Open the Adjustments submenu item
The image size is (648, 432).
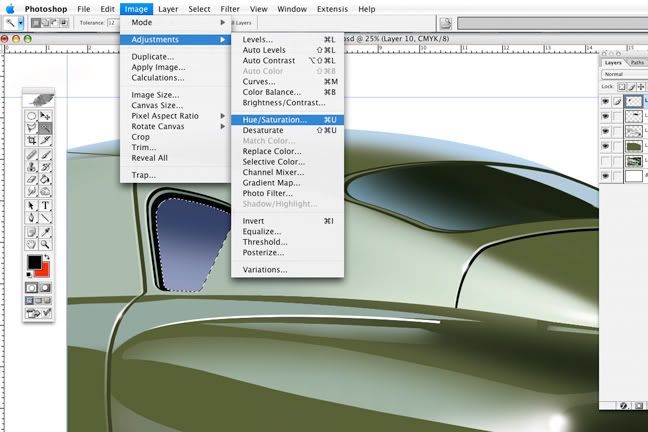click(x=175, y=40)
